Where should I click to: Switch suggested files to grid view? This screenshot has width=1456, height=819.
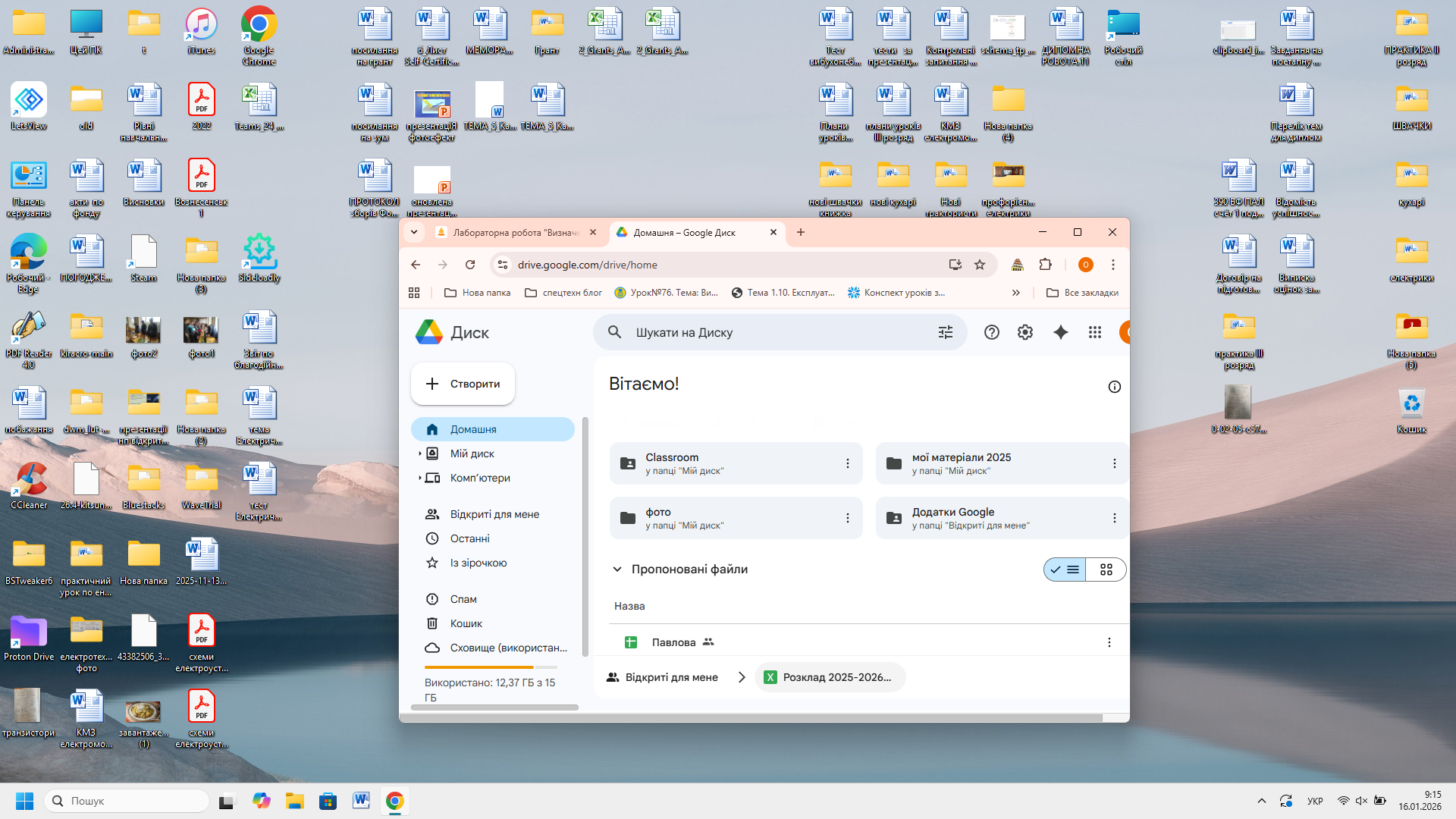[1106, 570]
